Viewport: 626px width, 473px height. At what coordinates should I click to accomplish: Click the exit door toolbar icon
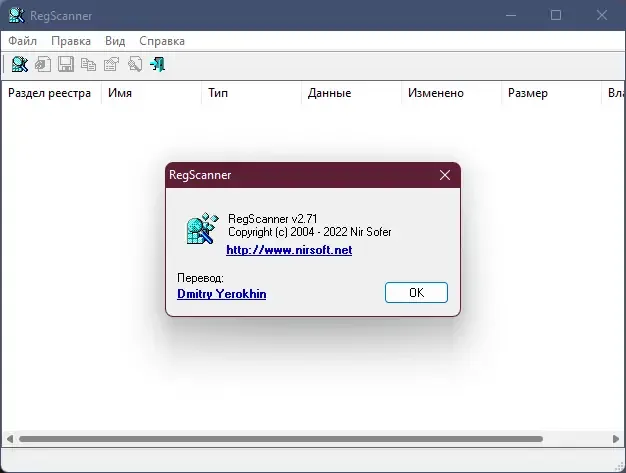pos(158,64)
